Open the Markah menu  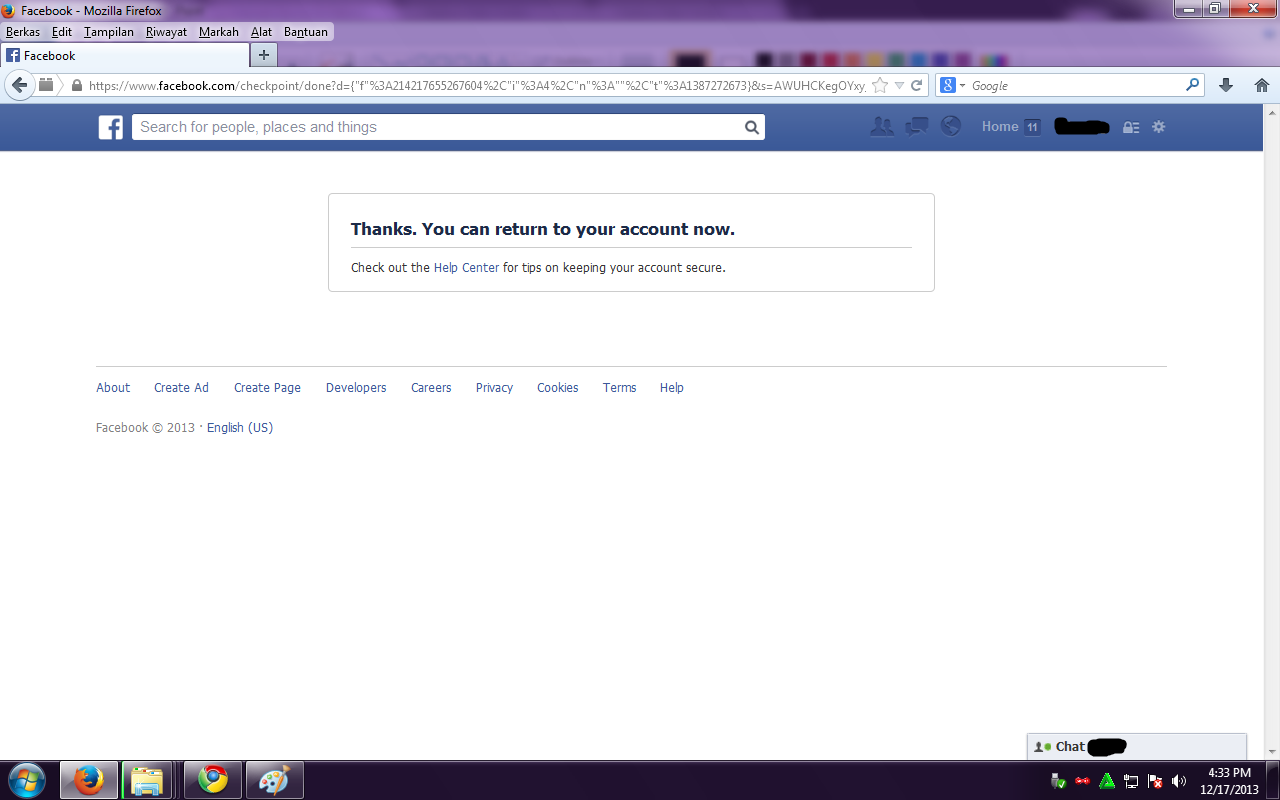[x=219, y=32]
